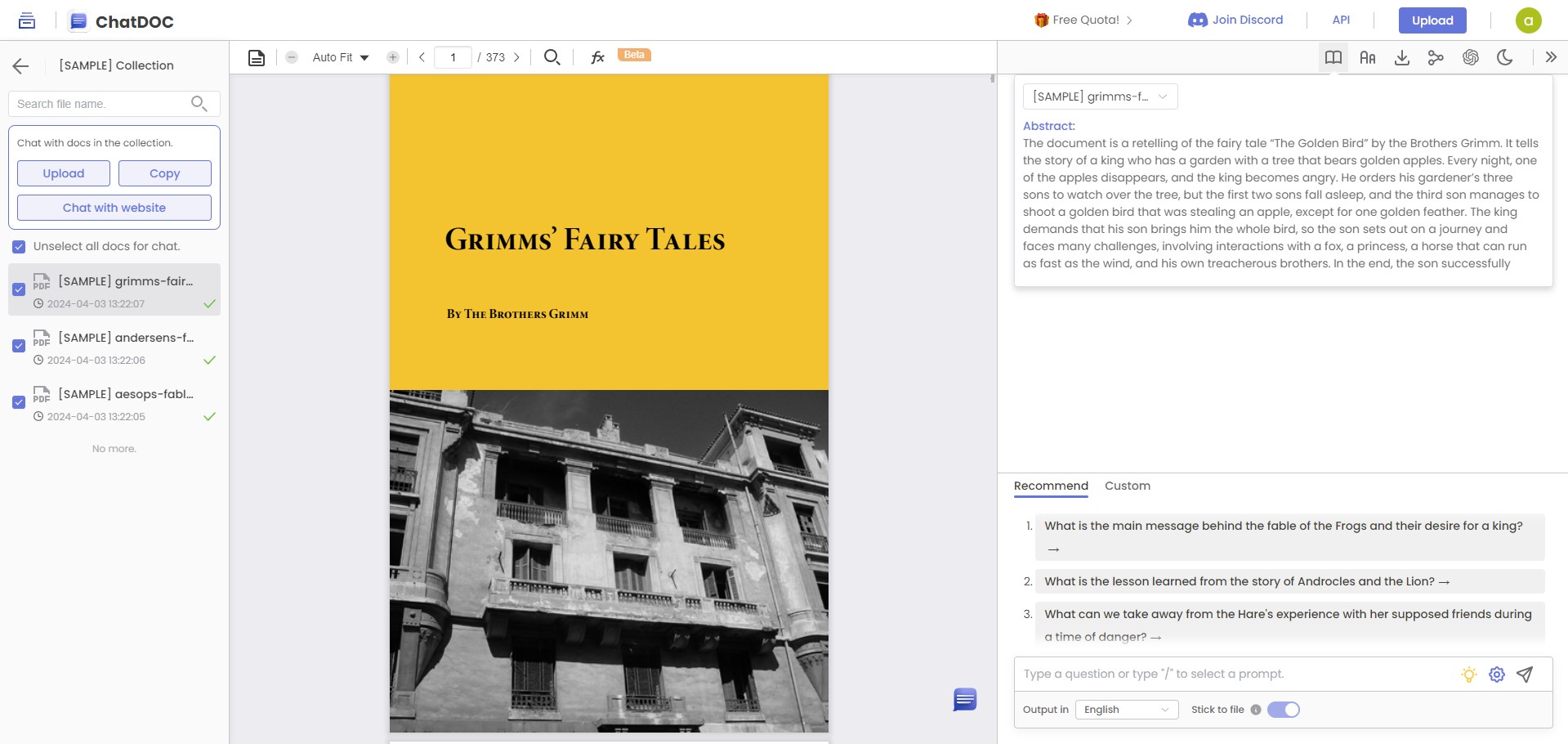Zoom out with the minus button
This screenshot has height=744, width=1568.
coord(292,57)
